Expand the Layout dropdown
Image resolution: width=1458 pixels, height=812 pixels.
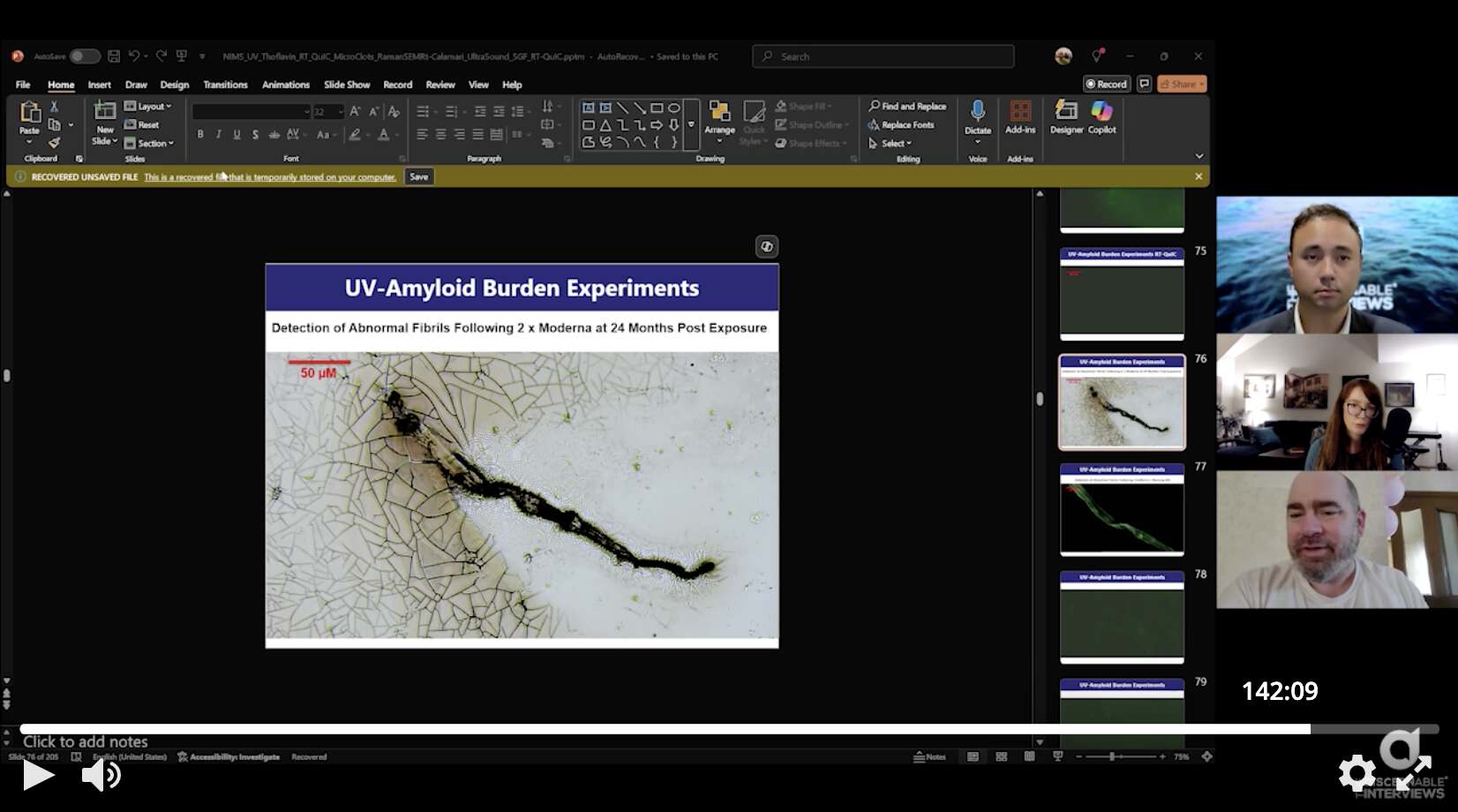(x=148, y=106)
